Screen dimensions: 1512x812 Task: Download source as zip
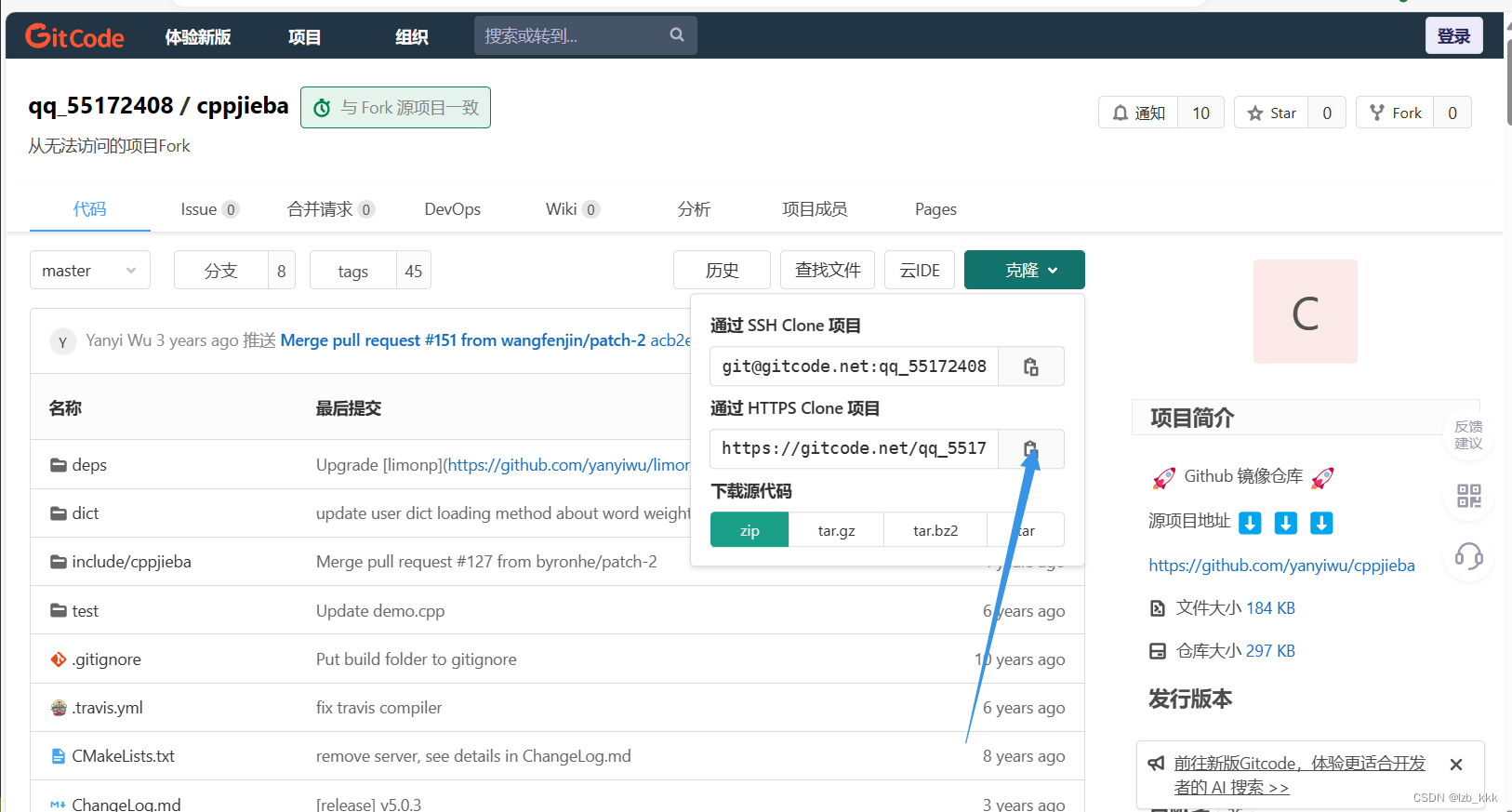749,530
